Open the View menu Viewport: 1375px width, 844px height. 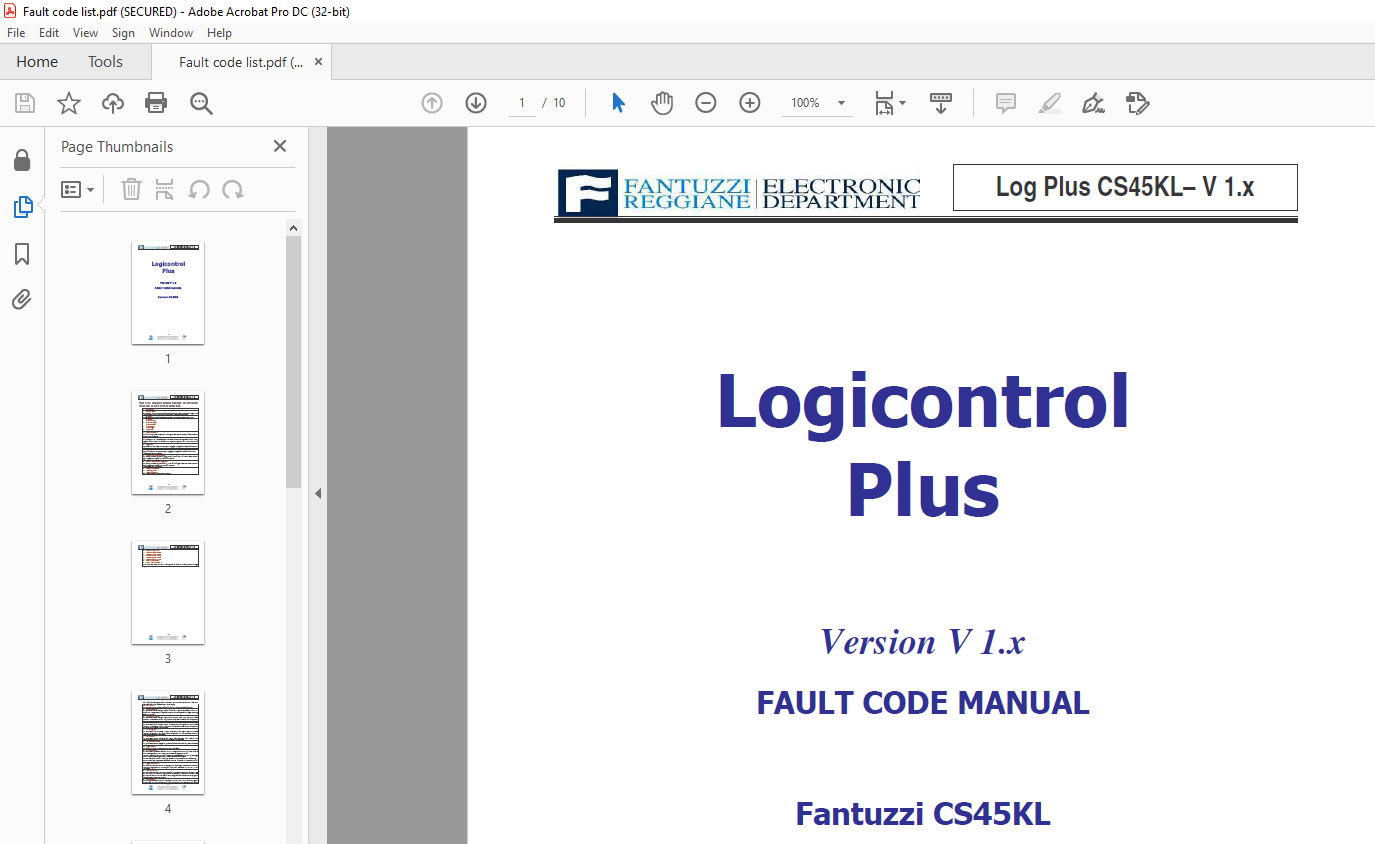click(85, 33)
